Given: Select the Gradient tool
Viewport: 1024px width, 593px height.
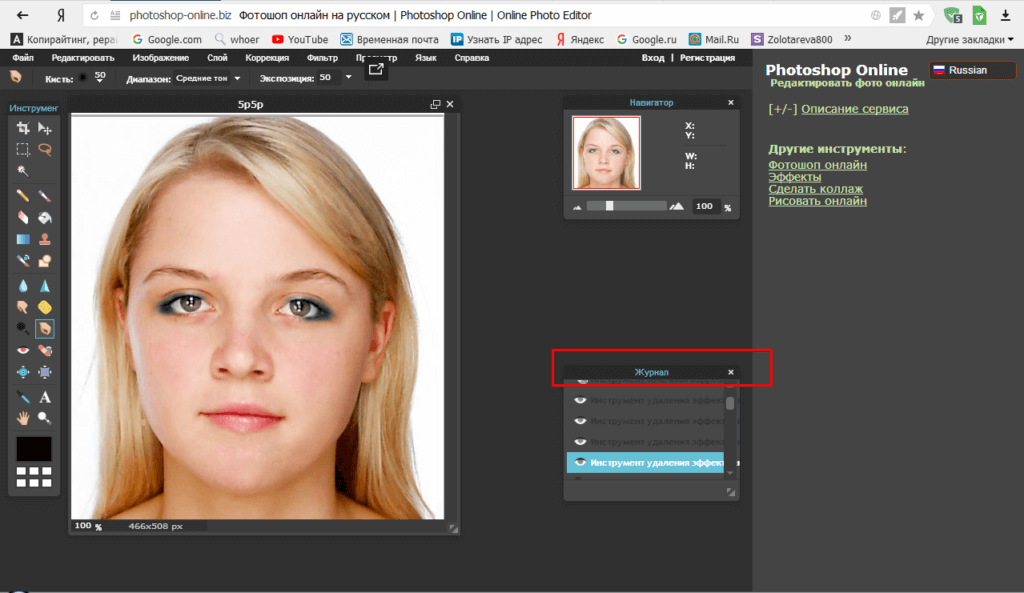Looking at the screenshot, I should tap(23, 239).
